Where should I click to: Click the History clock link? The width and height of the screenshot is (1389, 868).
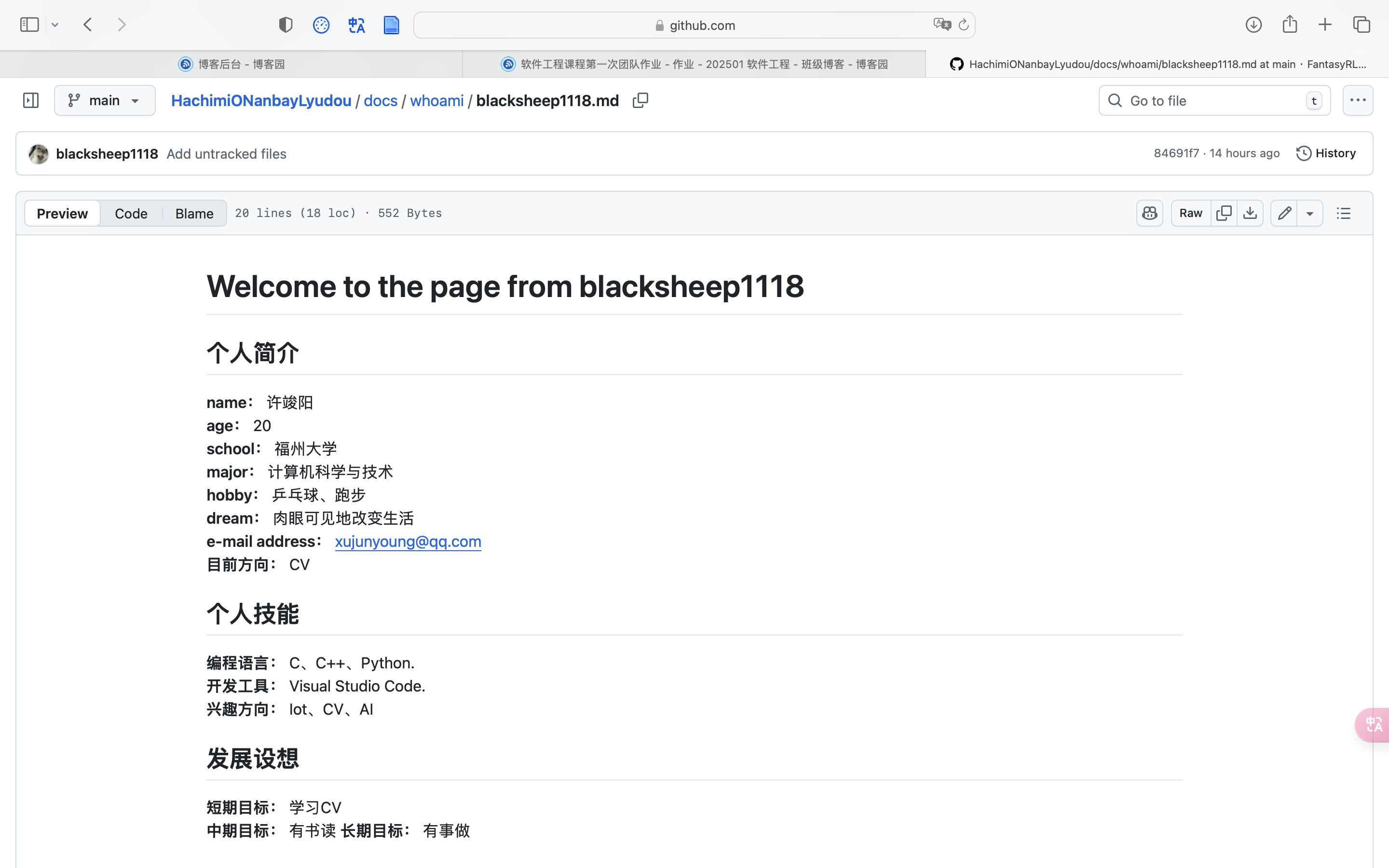[1326, 153]
